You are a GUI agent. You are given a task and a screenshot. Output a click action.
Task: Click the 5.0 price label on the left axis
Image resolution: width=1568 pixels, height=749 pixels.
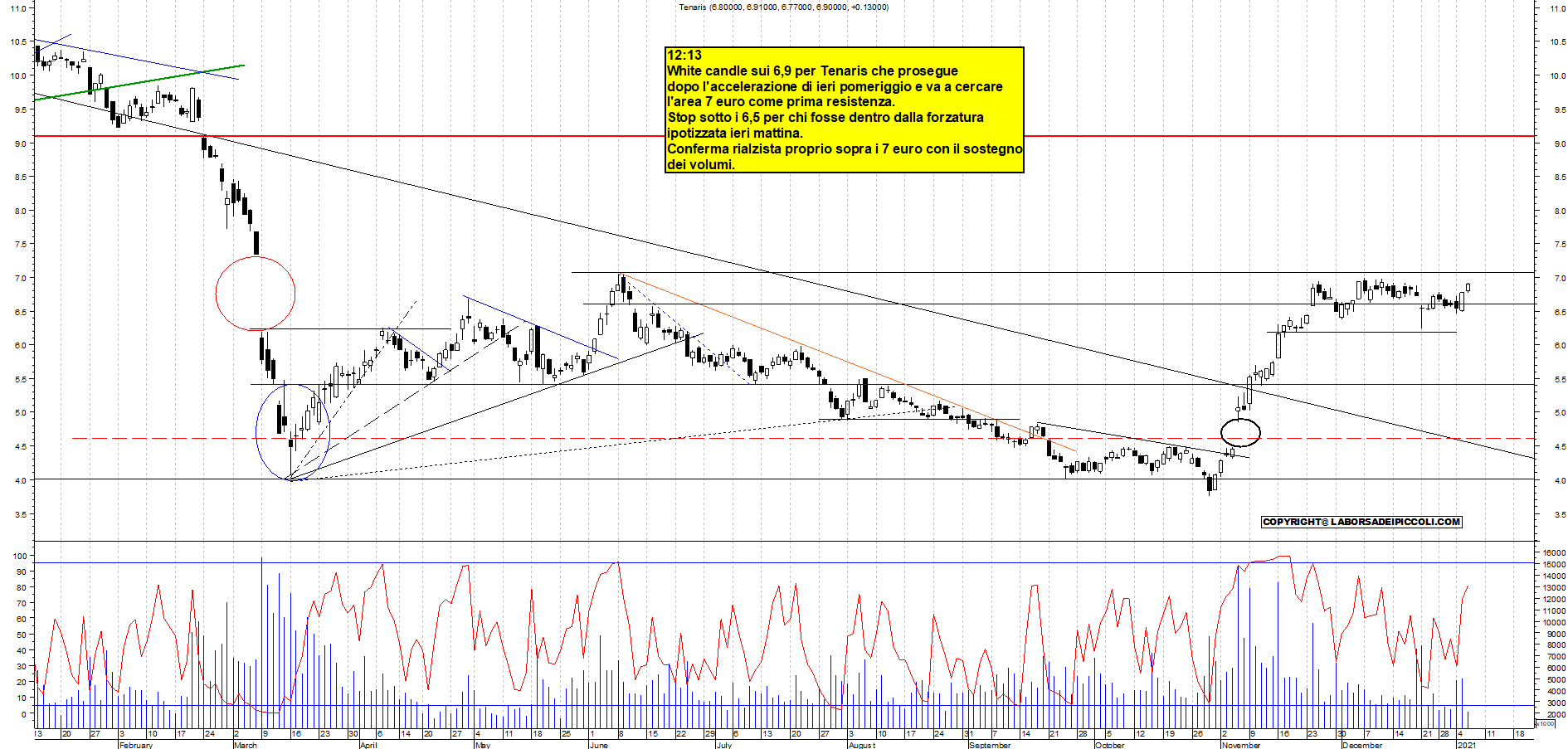click(x=22, y=412)
